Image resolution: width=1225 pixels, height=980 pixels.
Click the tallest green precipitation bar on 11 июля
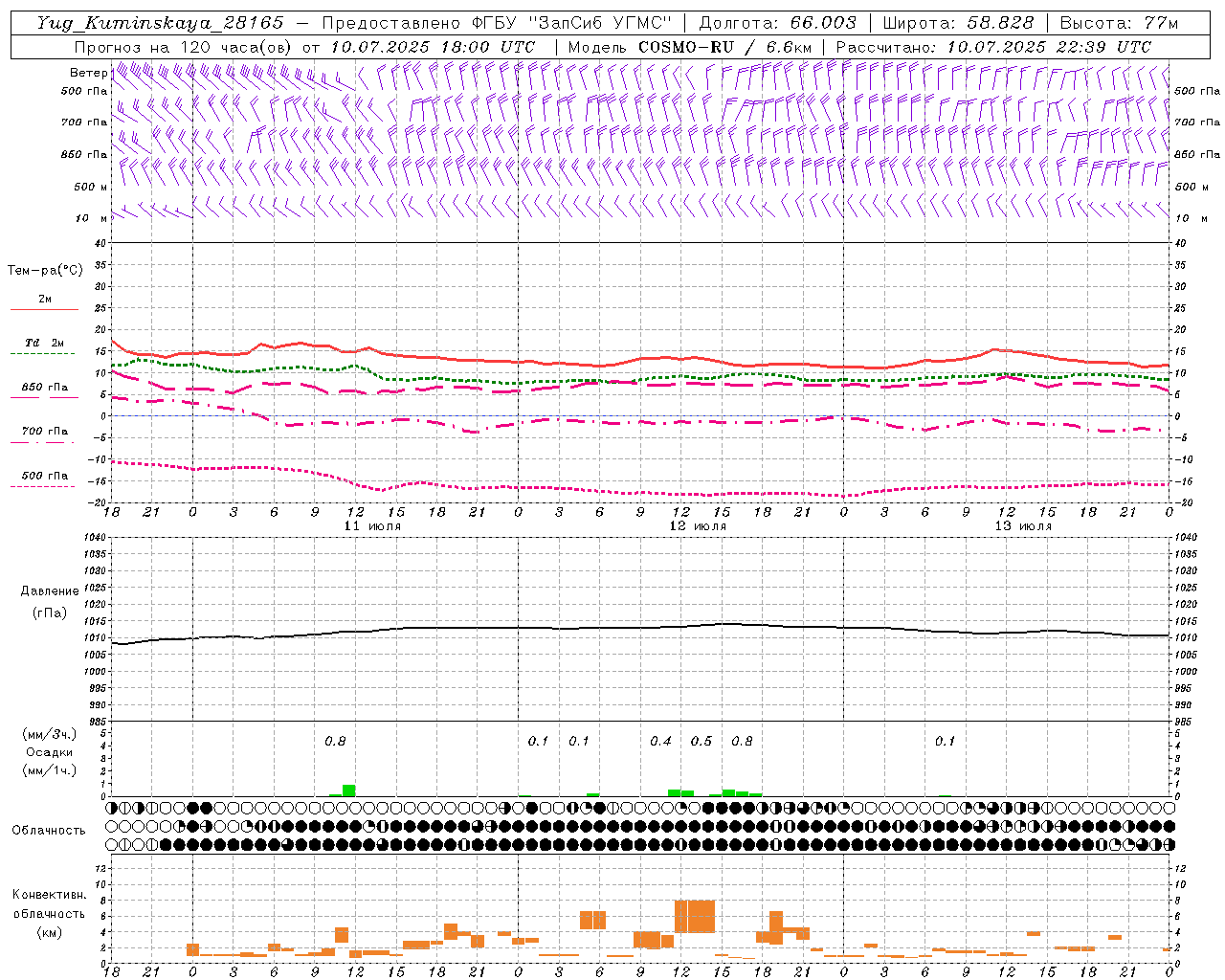coord(349,791)
